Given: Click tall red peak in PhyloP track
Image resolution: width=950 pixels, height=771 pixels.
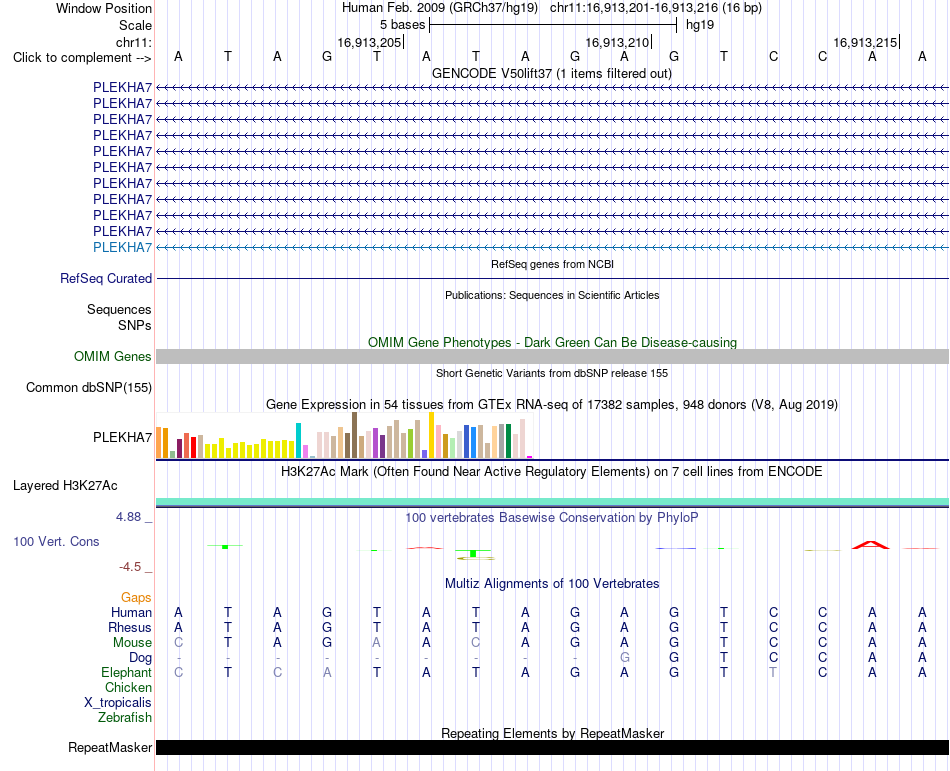Looking at the screenshot, I should (871, 544).
